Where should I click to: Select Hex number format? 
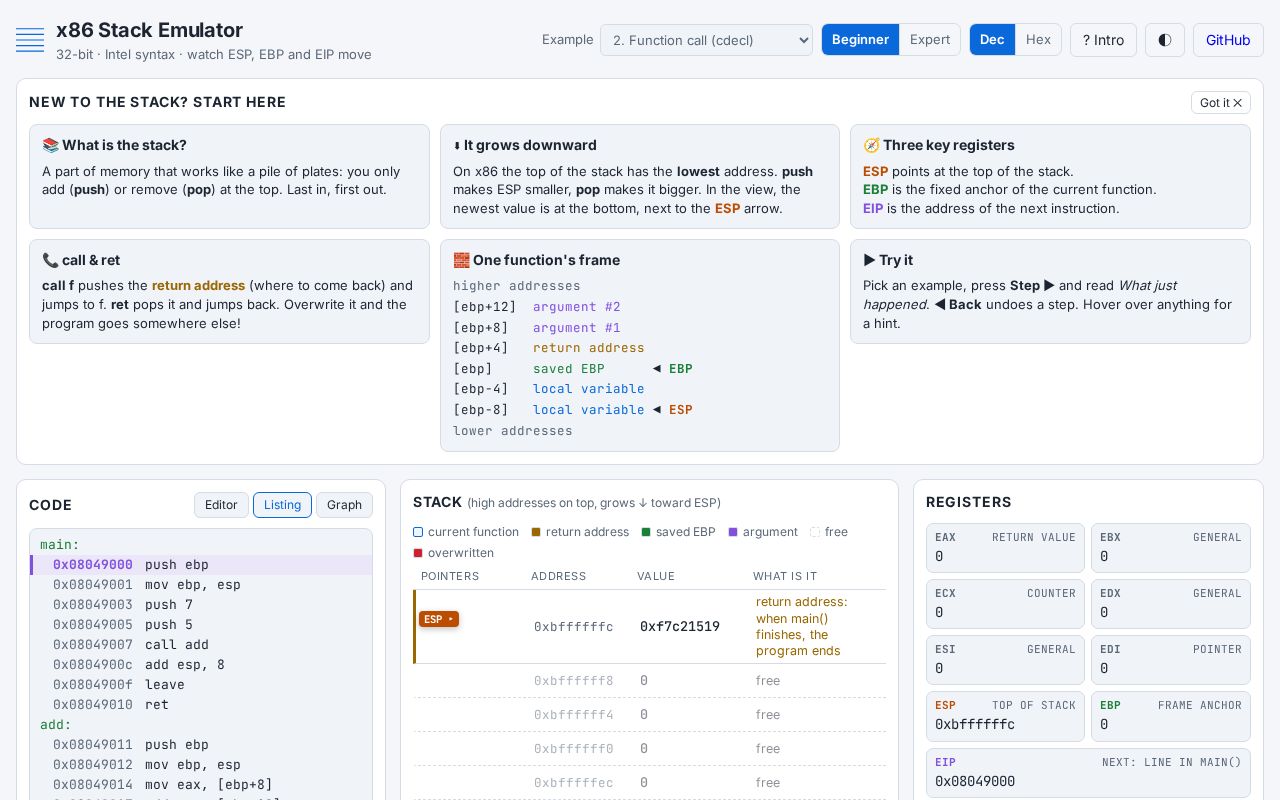(x=1038, y=40)
